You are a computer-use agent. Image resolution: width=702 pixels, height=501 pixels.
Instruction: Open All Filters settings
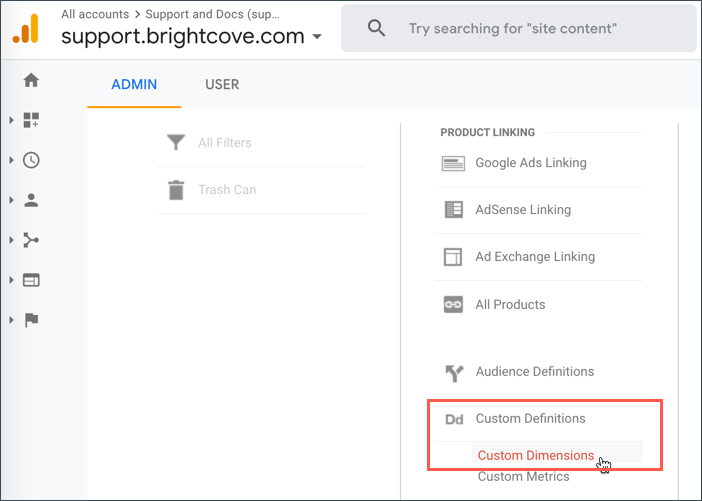click(225, 143)
